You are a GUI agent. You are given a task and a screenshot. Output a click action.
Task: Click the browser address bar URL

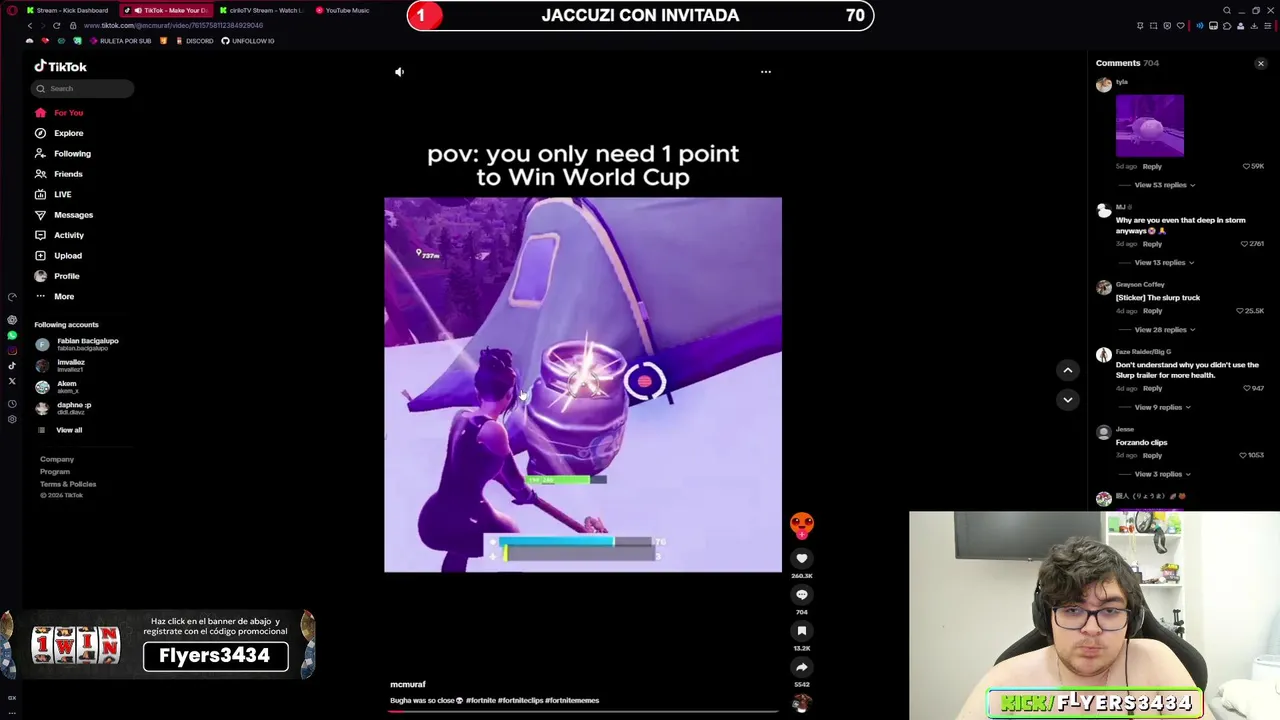(x=173, y=25)
